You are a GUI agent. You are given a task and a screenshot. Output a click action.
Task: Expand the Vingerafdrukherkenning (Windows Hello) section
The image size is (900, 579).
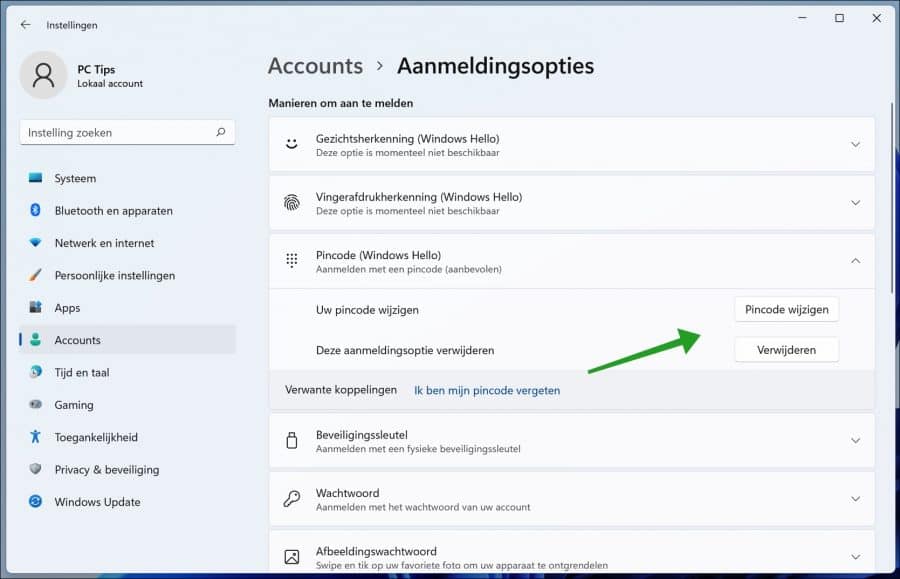(855, 202)
